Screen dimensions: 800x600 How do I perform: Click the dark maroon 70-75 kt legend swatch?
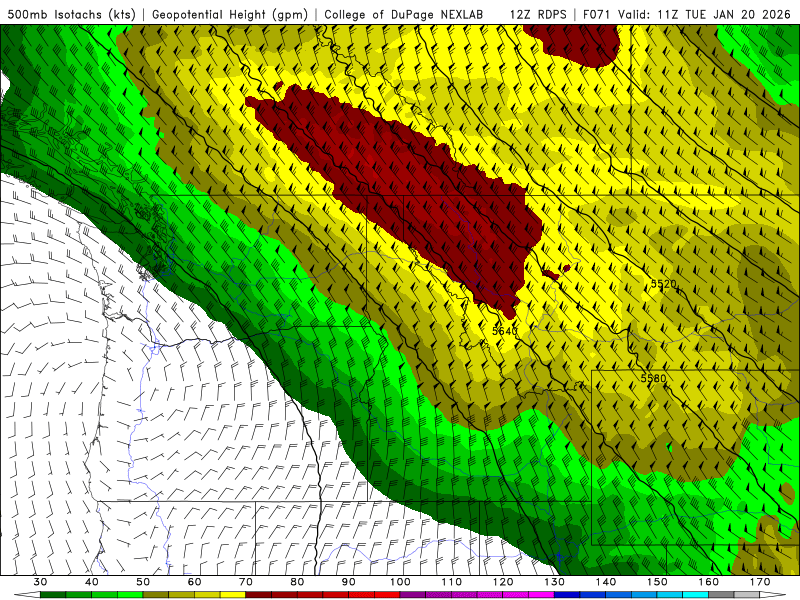[x=259, y=595]
